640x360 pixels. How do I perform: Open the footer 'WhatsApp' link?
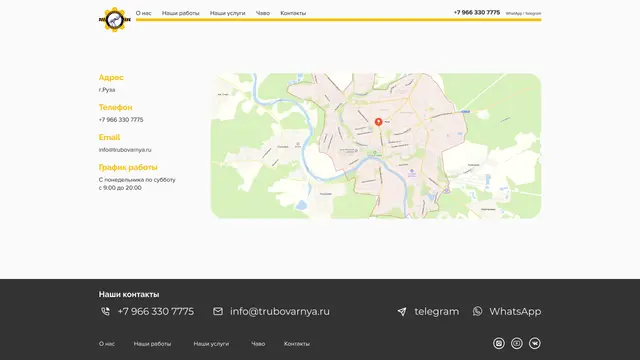pos(515,311)
